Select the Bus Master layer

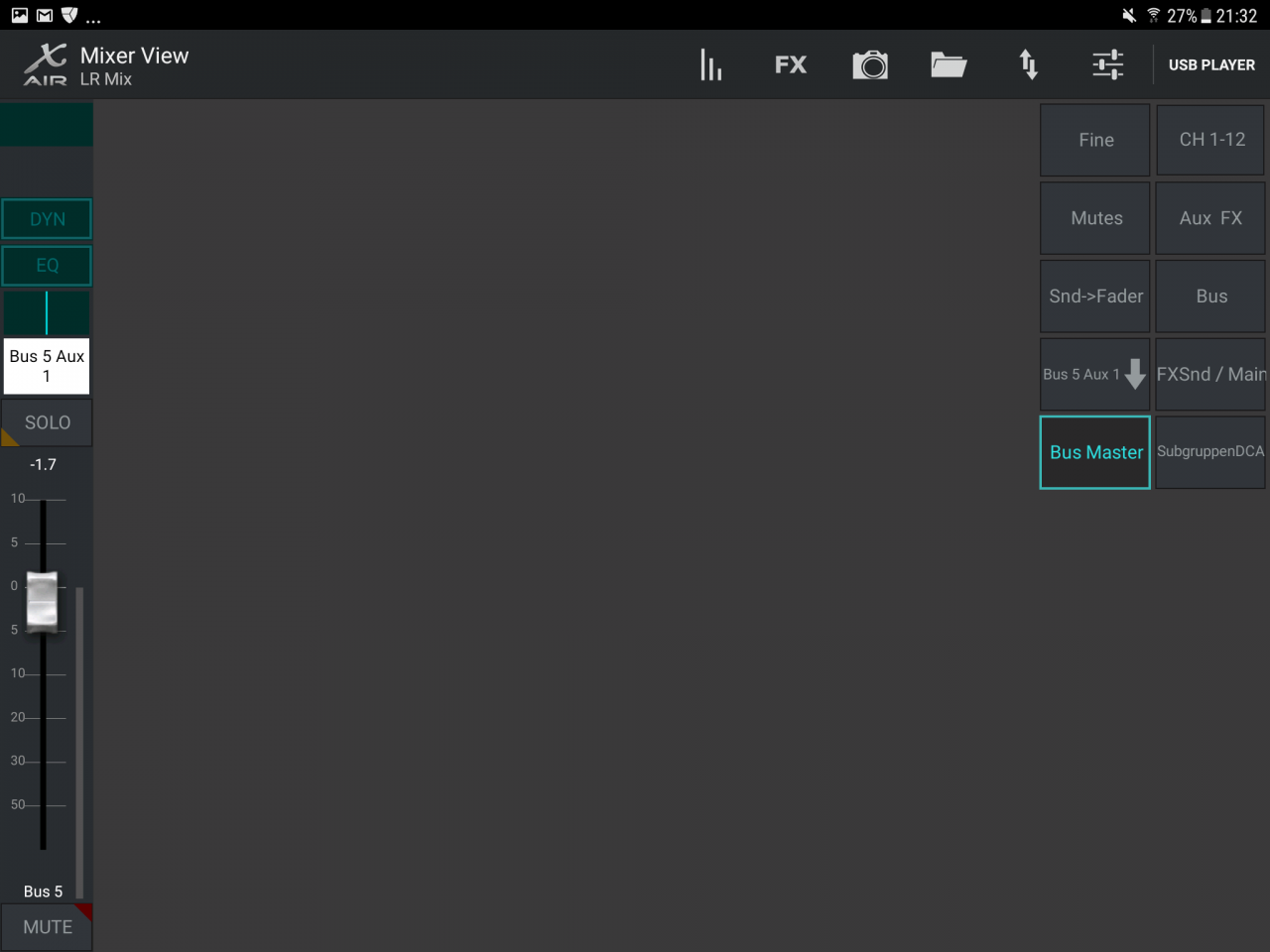pyautogui.click(x=1095, y=452)
